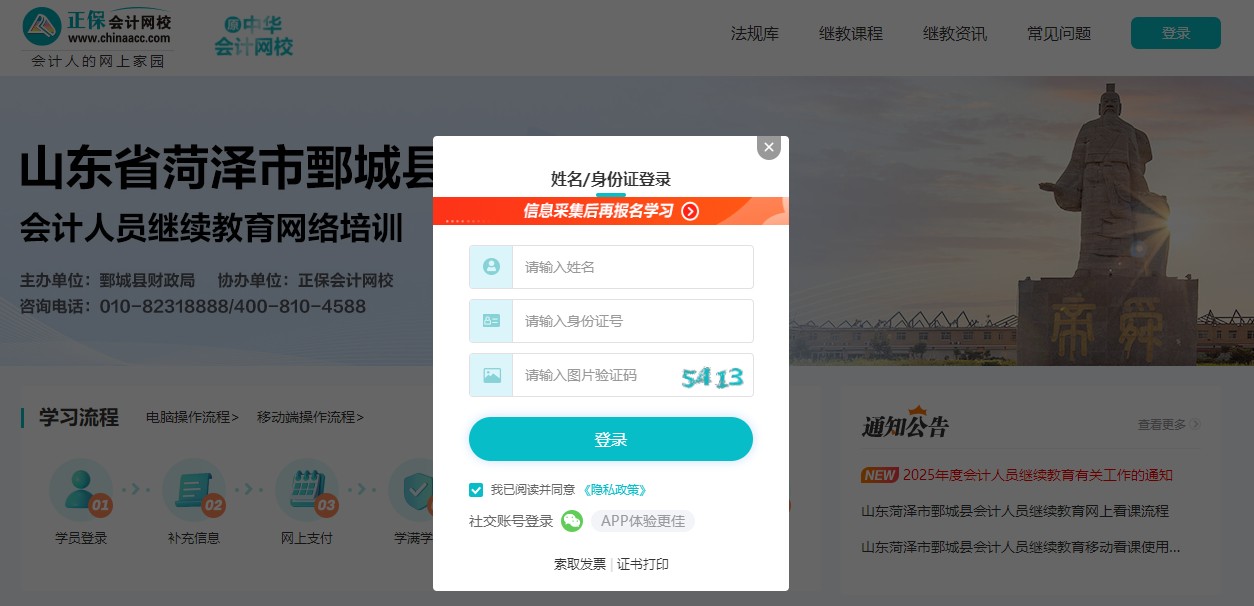Uncheck the 我已阅读并同意 agreement checkbox
The width and height of the screenshot is (1254, 606).
pyautogui.click(x=476, y=490)
